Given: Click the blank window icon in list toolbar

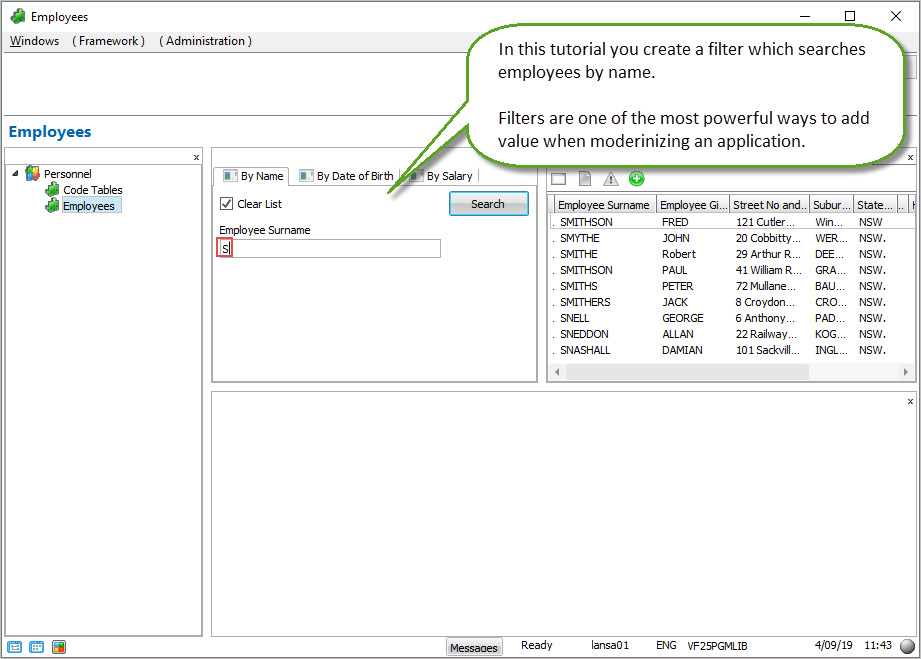Looking at the screenshot, I should click(x=559, y=179).
